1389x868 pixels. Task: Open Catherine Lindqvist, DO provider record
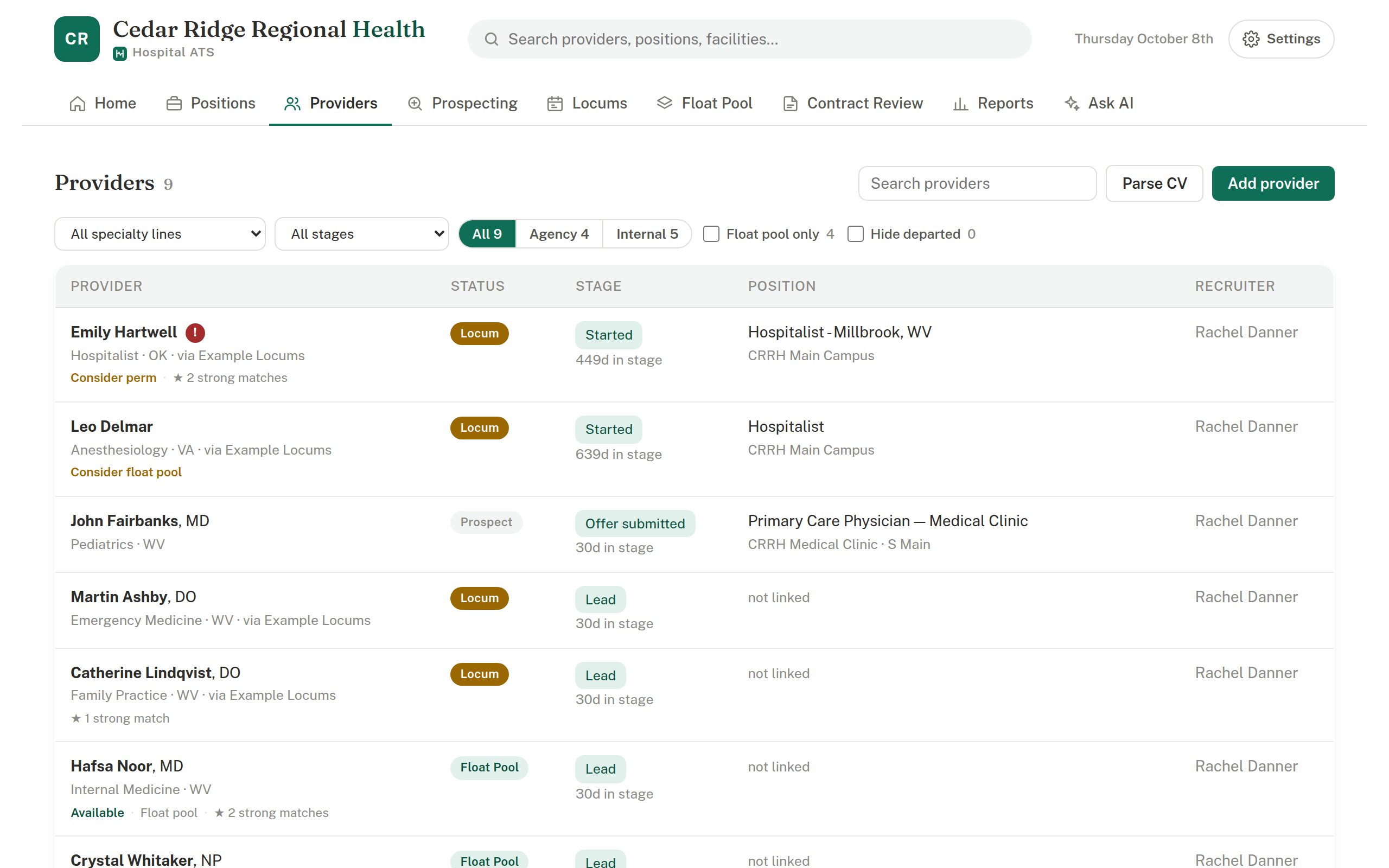coord(156,673)
